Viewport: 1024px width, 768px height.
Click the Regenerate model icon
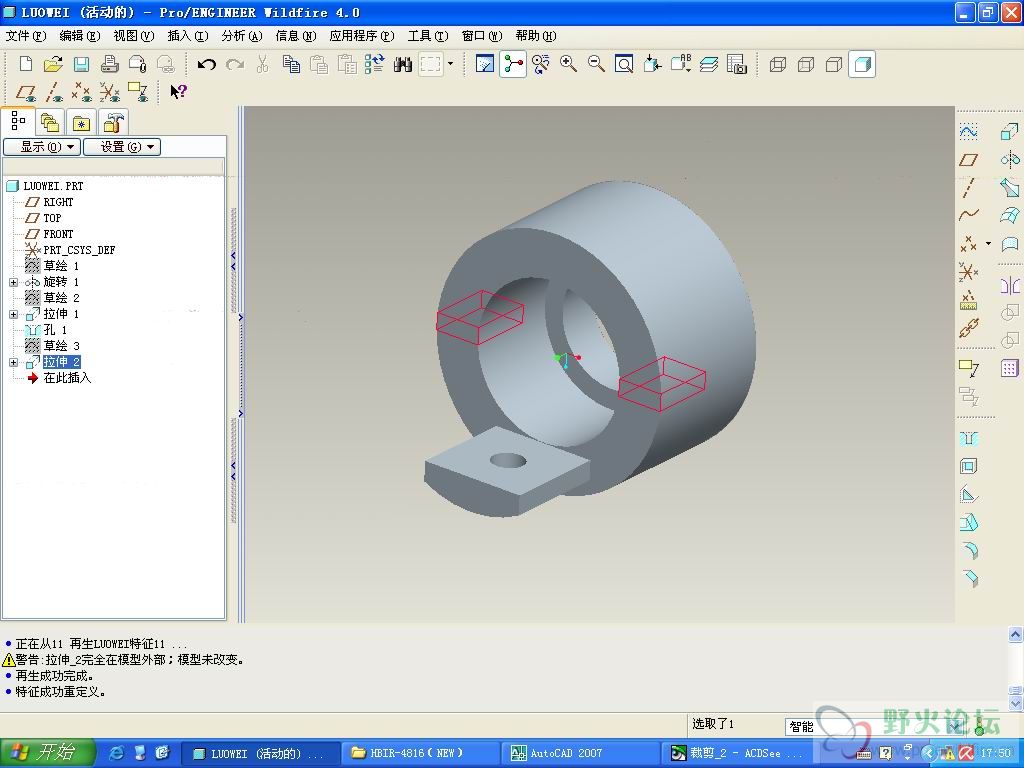click(x=374, y=64)
